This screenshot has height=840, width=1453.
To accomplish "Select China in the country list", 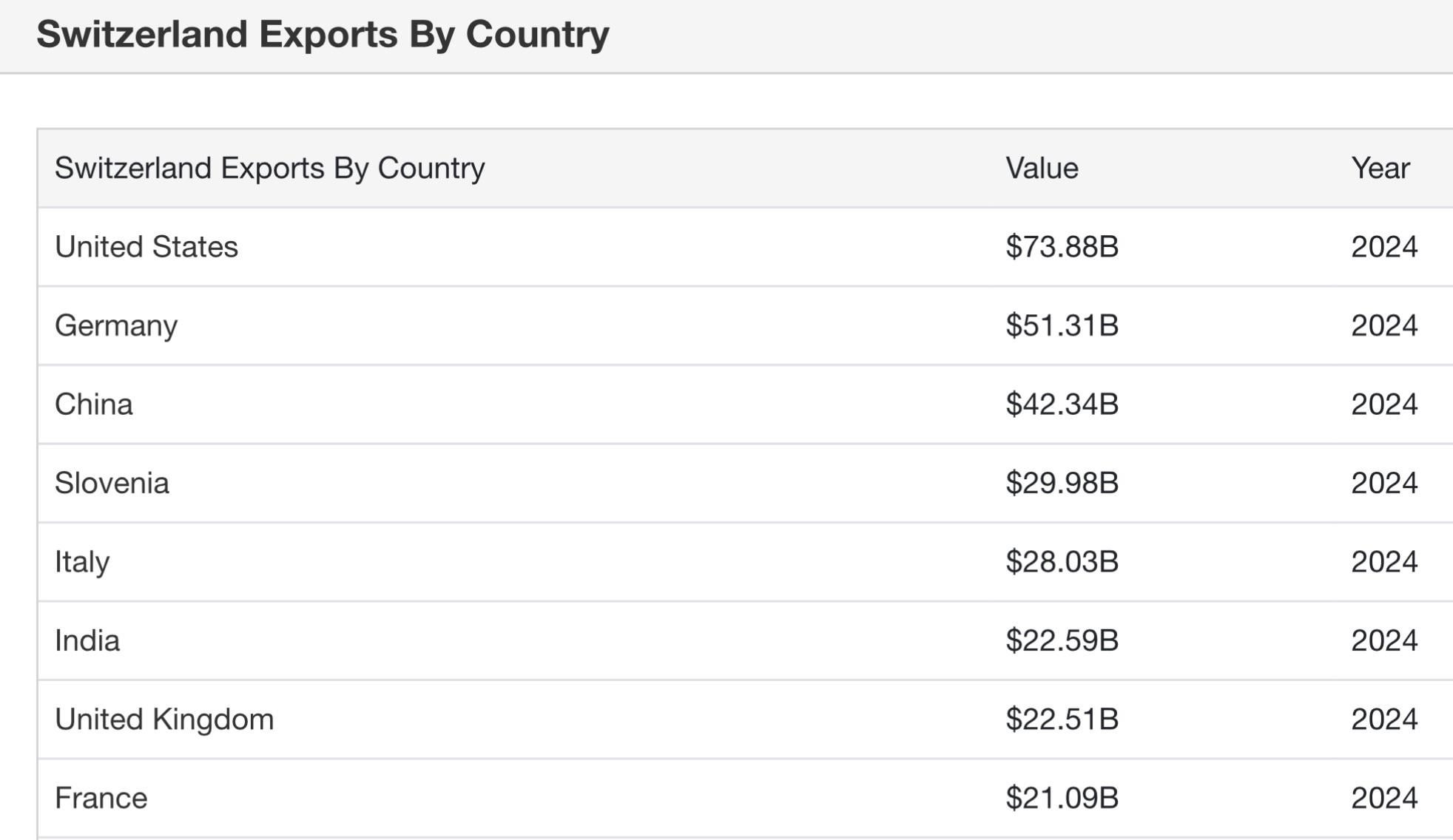I will click(x=94, y=404).
